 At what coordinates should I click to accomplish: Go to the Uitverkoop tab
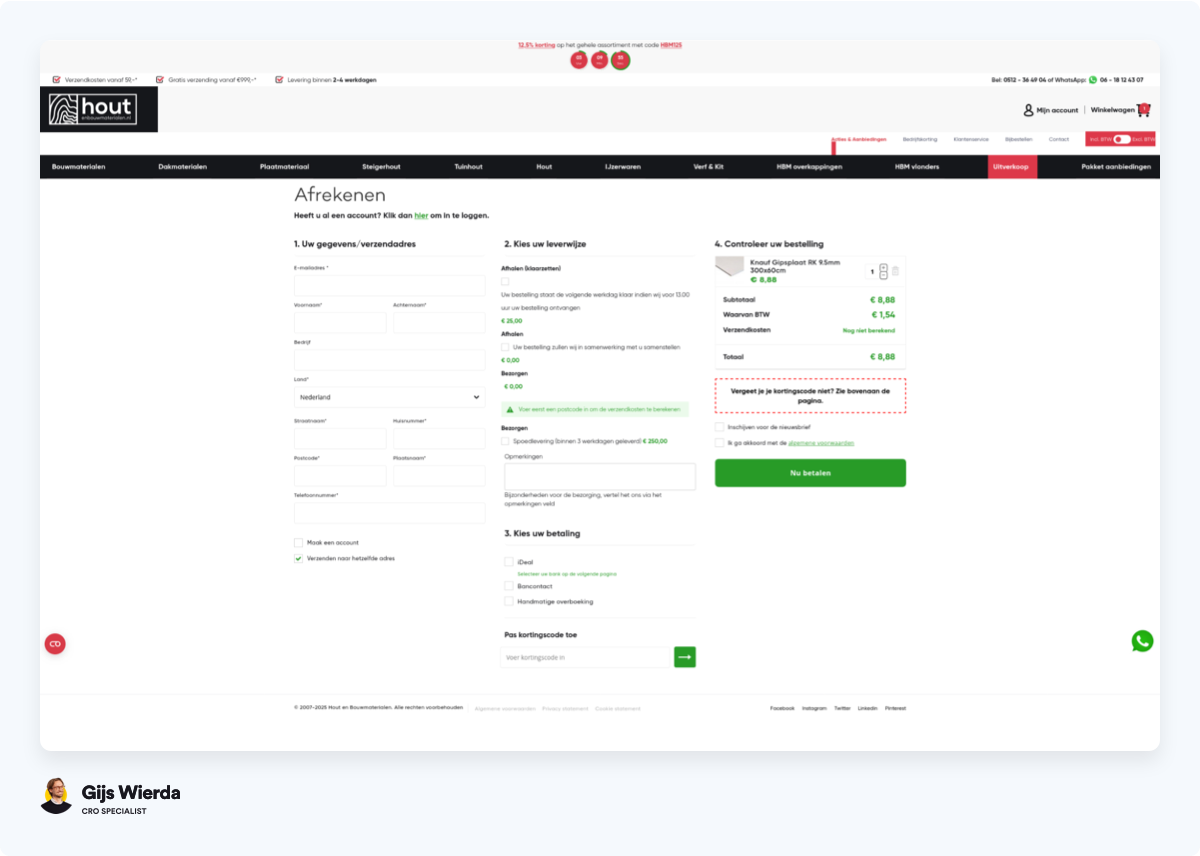pos(1013,167)
